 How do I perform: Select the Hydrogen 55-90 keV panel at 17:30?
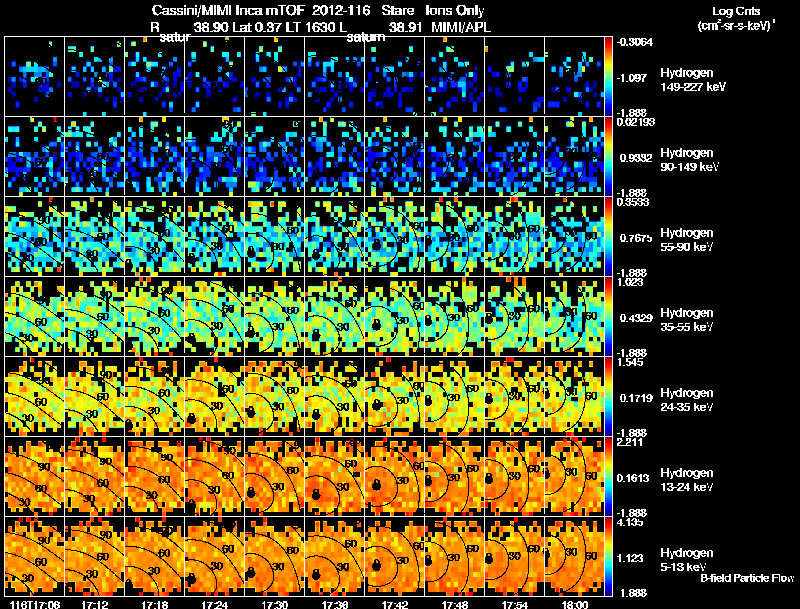pos(274,236)
